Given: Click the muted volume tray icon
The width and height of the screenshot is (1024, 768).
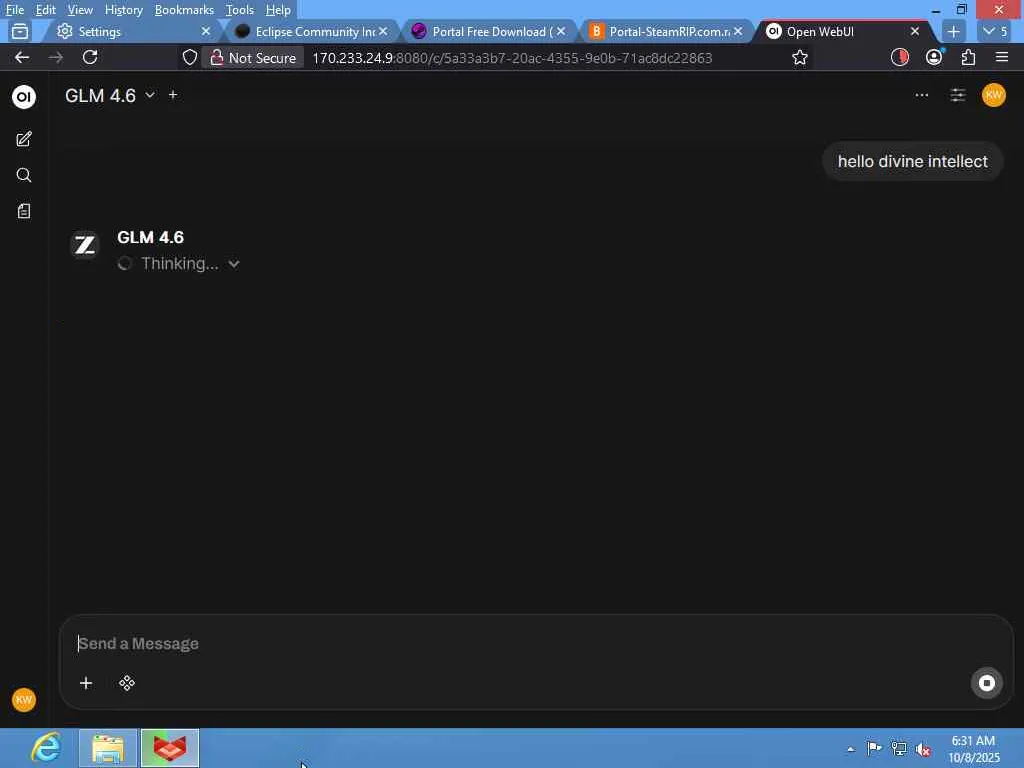Looking at the screenshot, I should [x=923, y=749].
